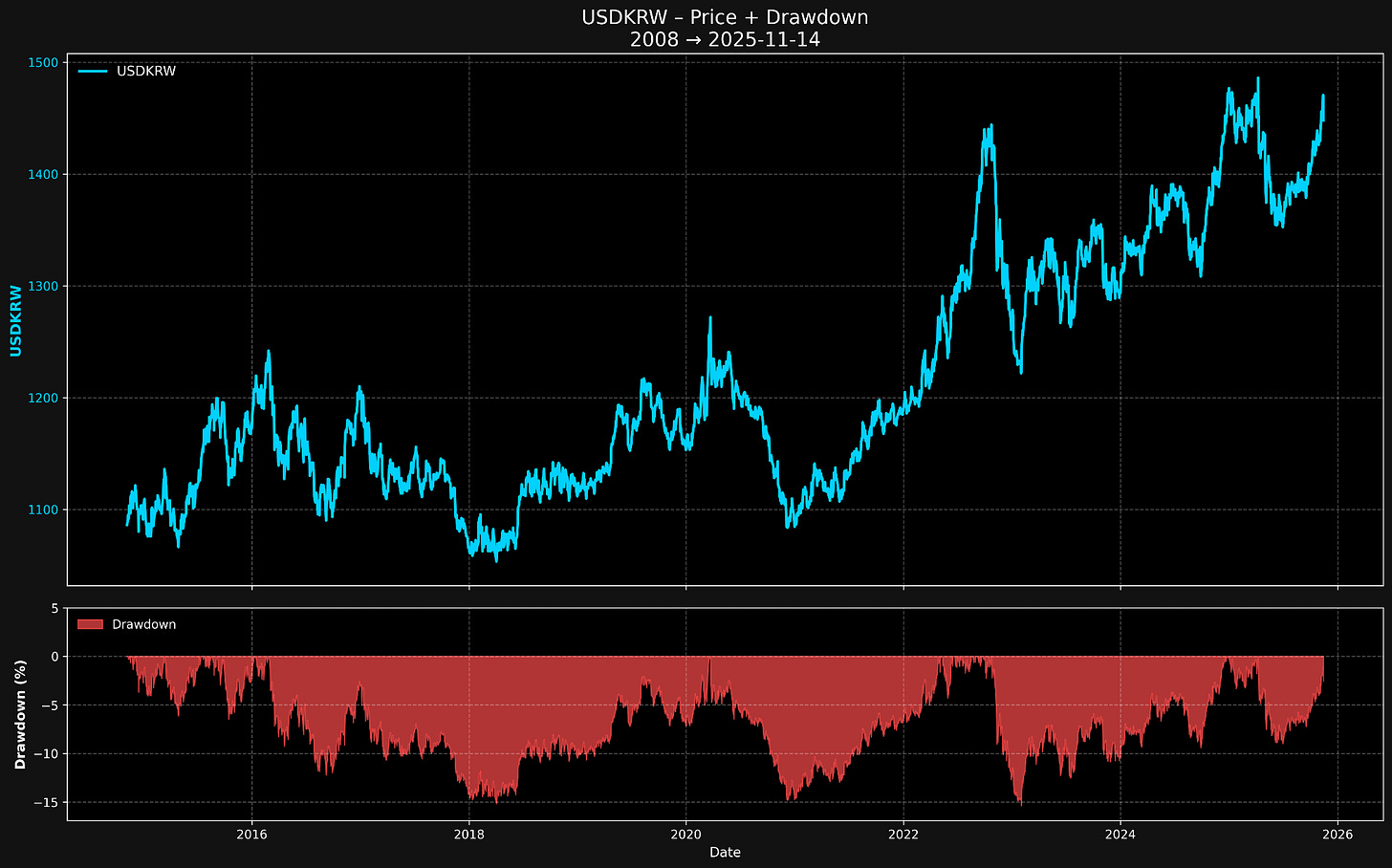Click the 2024 date axis label

pyautogui.click(x=1120, y=834)
